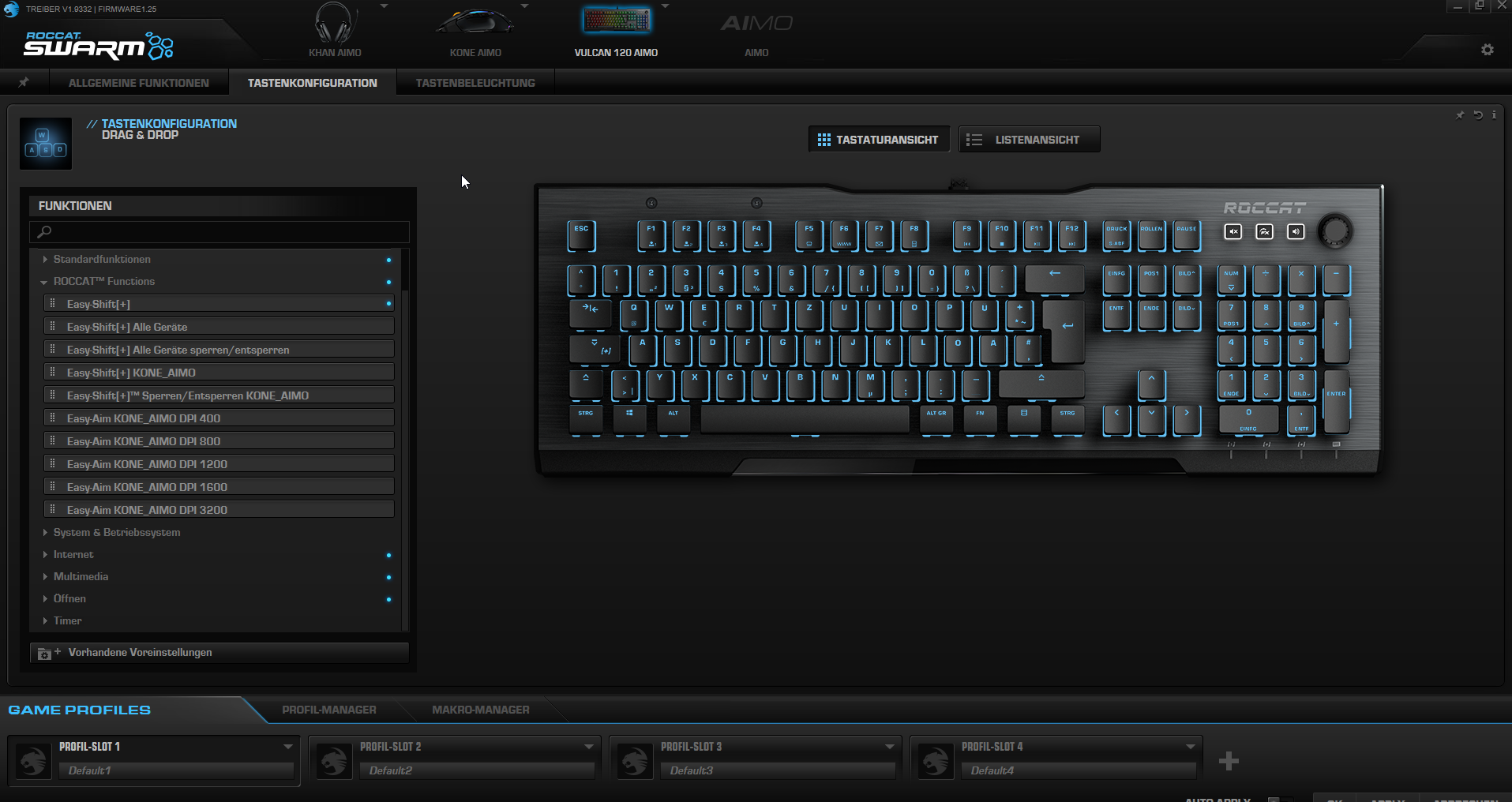Select the ROLLEN key on the keyboard

pos(1151,235)
